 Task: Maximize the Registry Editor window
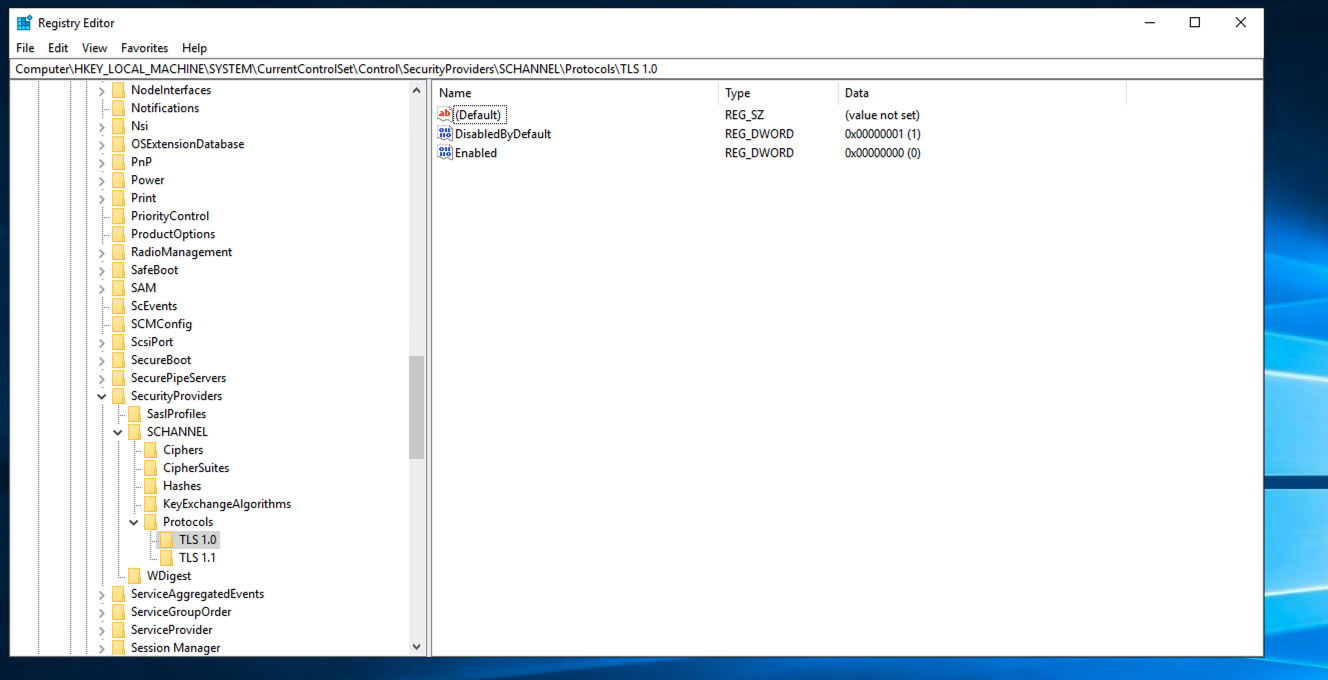click(1194, 23)
